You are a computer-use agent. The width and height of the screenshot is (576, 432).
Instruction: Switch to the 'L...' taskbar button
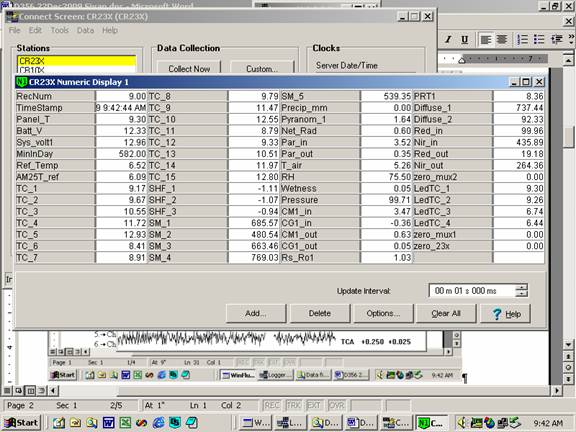pyautogui.click(x=291, y=423)
